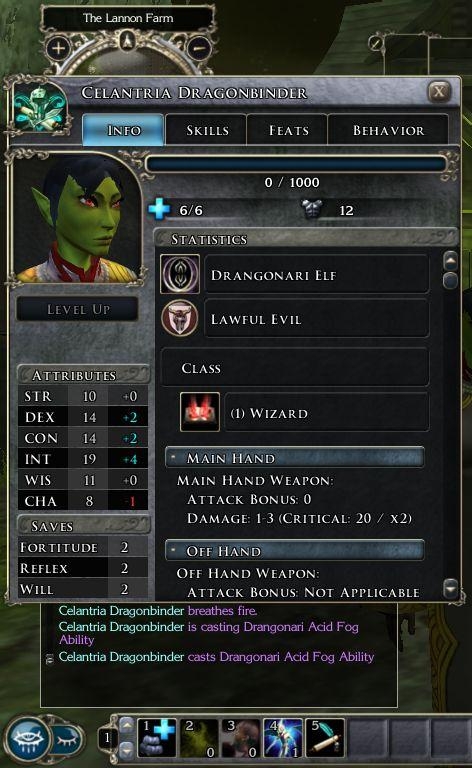Use hotbar slot 1 healing item
The width and height of the screenshot is (472, 768).
click(x=156, y=738)
